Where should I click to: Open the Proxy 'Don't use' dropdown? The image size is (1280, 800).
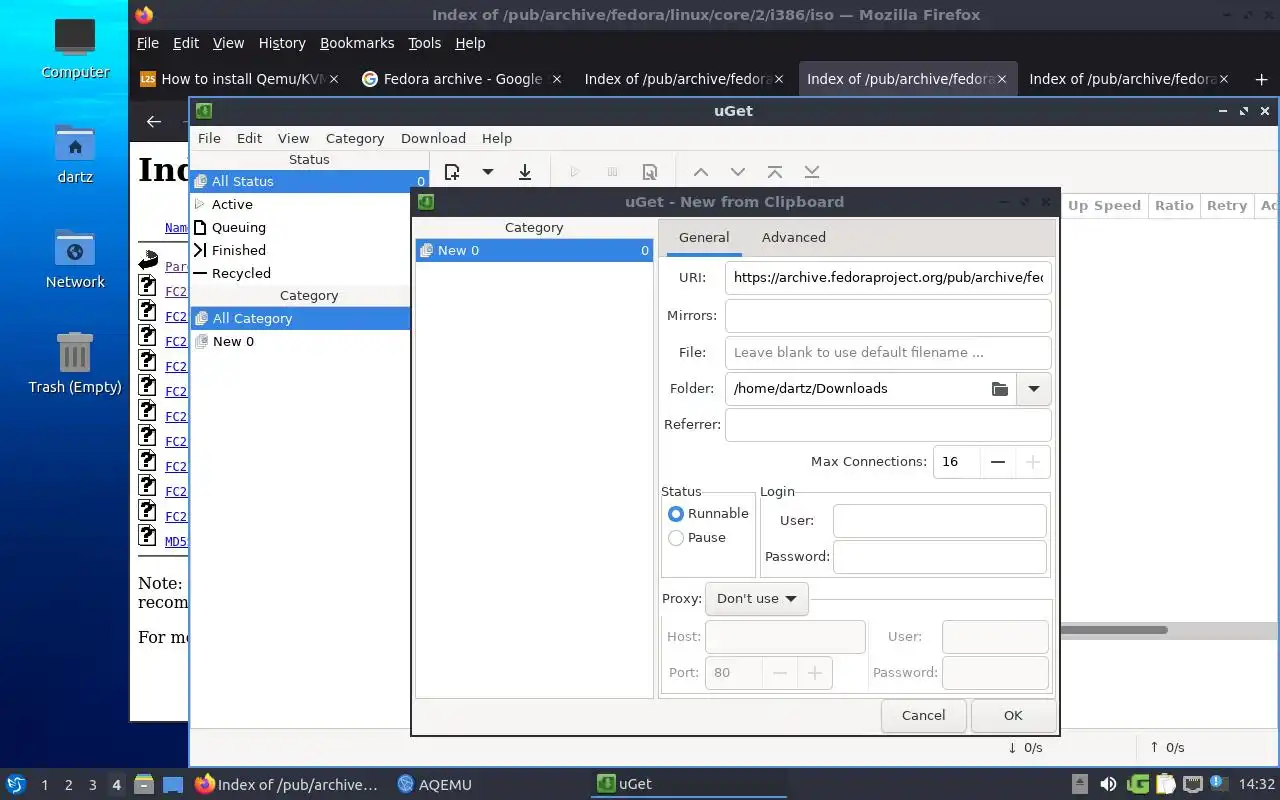757,599
